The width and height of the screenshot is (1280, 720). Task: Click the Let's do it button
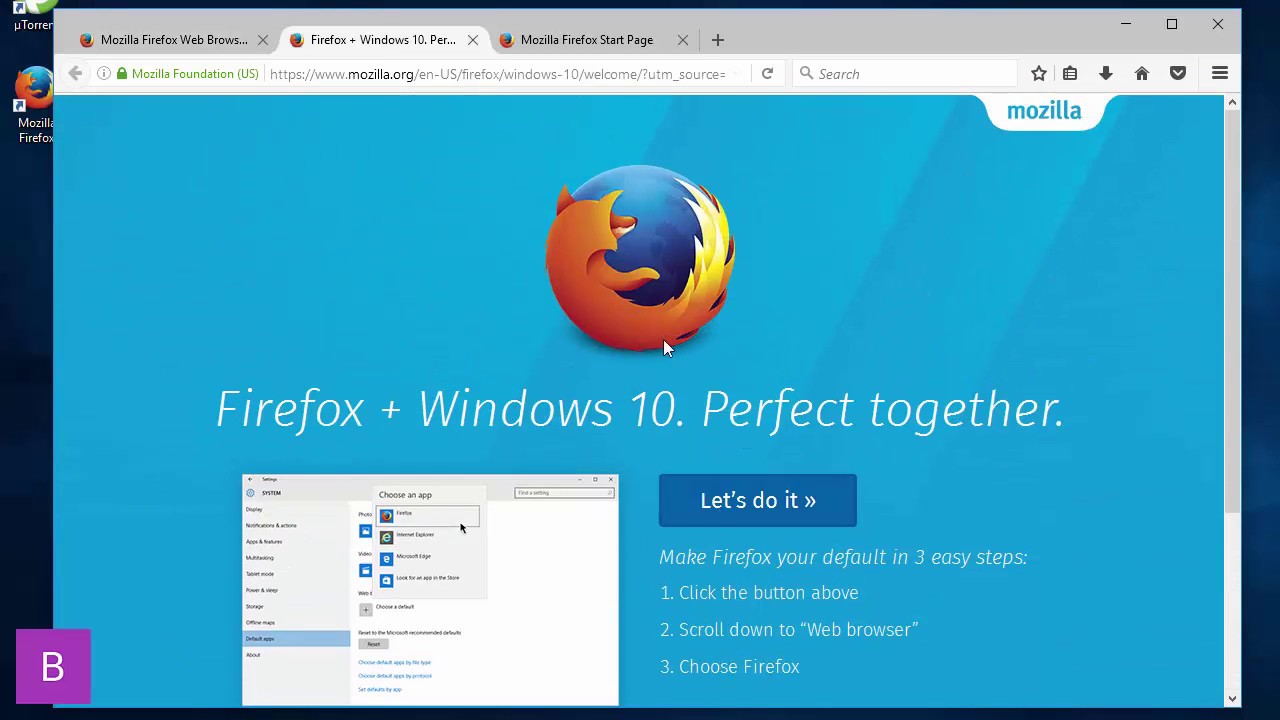[x=758, y=500]
